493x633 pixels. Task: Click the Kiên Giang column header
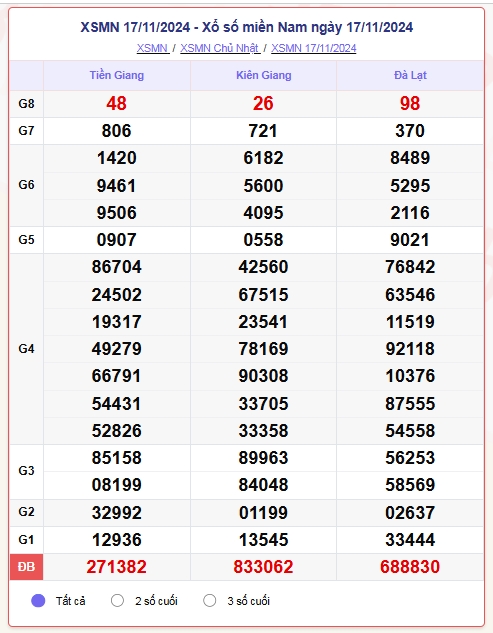264,75
